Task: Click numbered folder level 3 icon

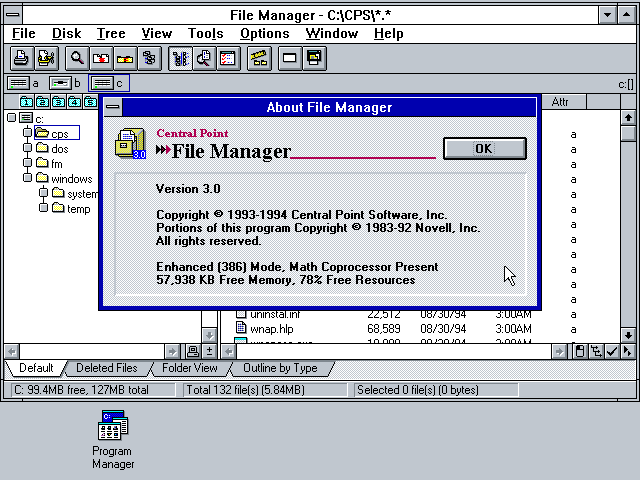Action: [x=58, y=102]
